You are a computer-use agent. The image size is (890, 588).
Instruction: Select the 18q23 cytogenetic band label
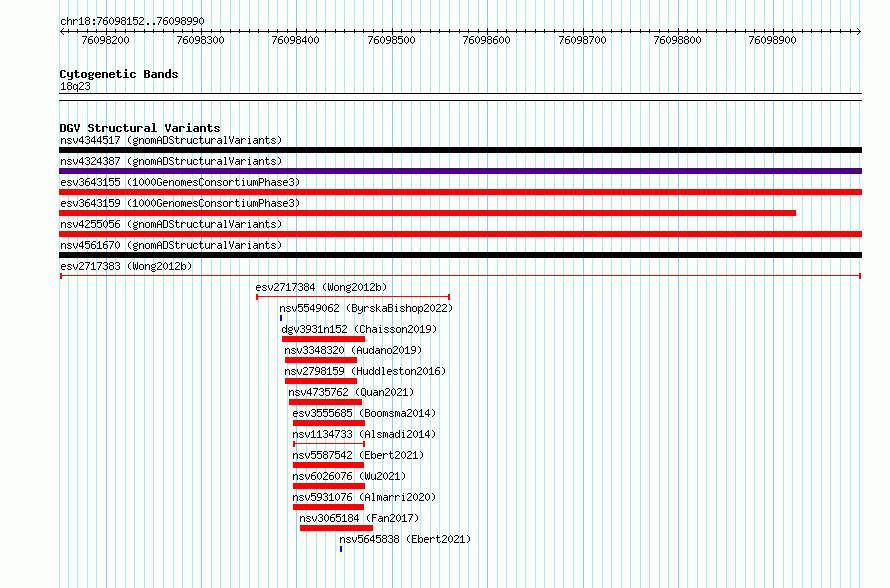(x=75, y=86)
